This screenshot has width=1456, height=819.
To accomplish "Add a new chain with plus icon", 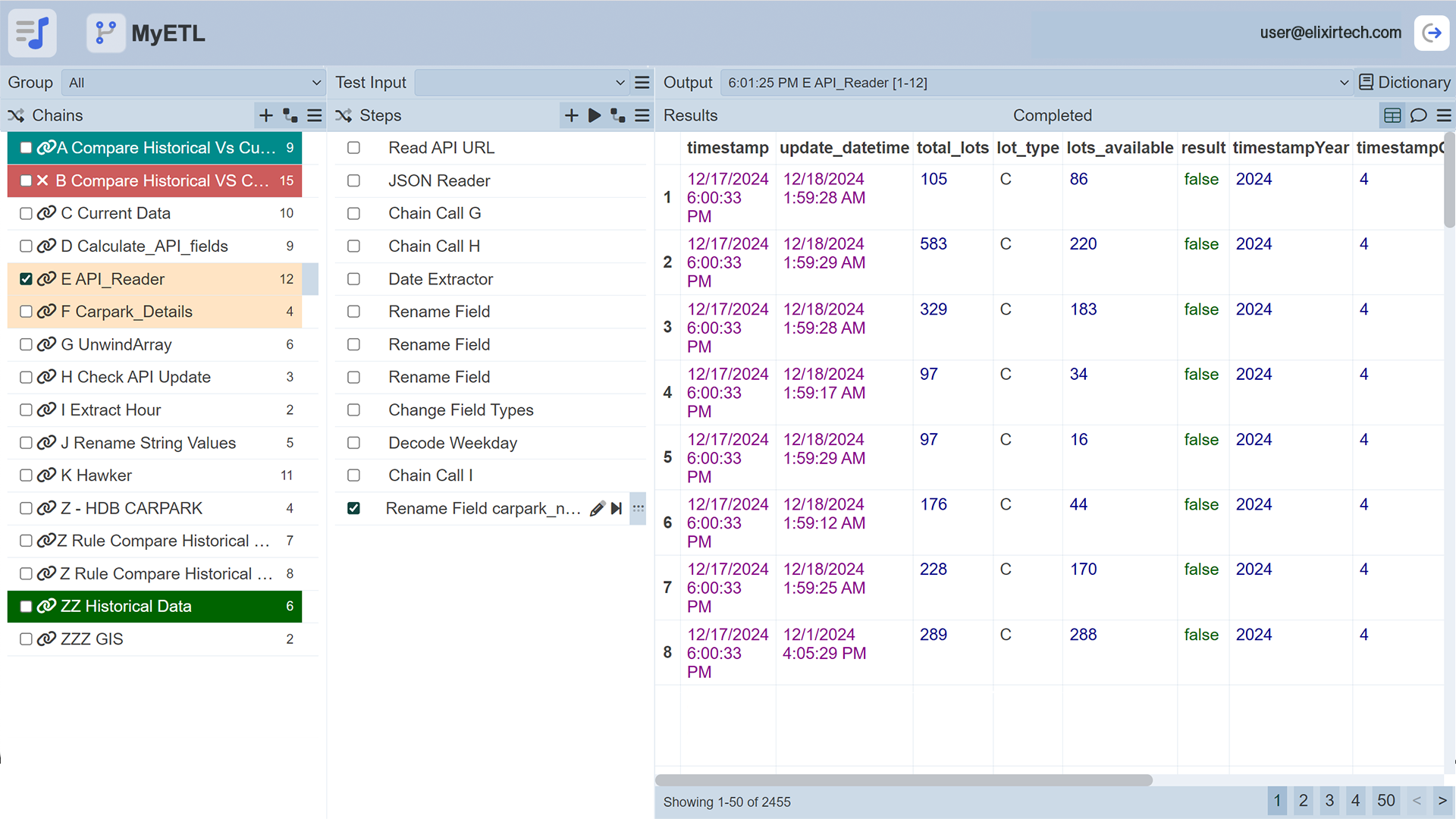I will click(x=265, y=115).
